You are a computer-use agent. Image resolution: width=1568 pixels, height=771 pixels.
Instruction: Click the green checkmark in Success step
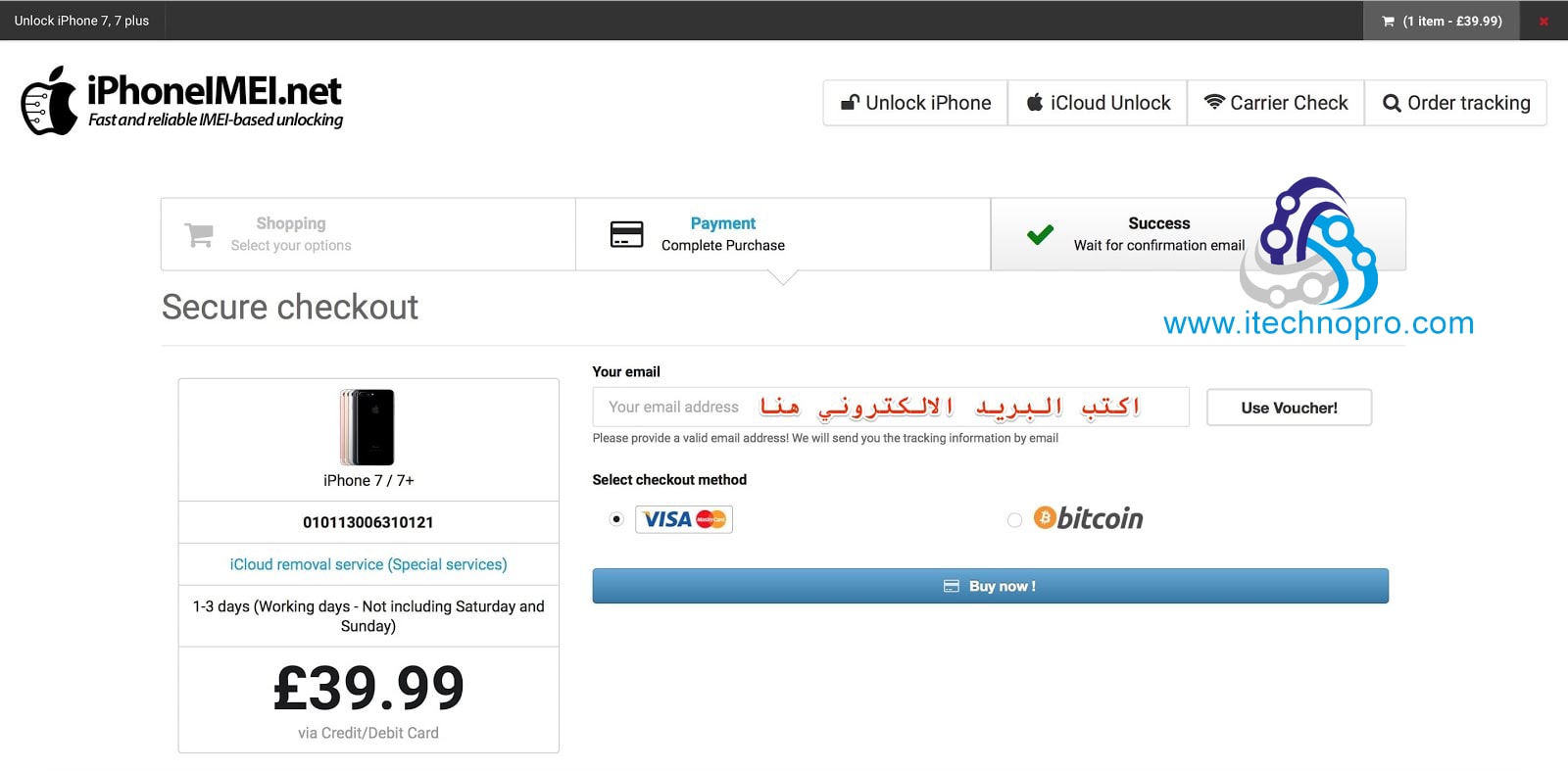coord(1040,234)
